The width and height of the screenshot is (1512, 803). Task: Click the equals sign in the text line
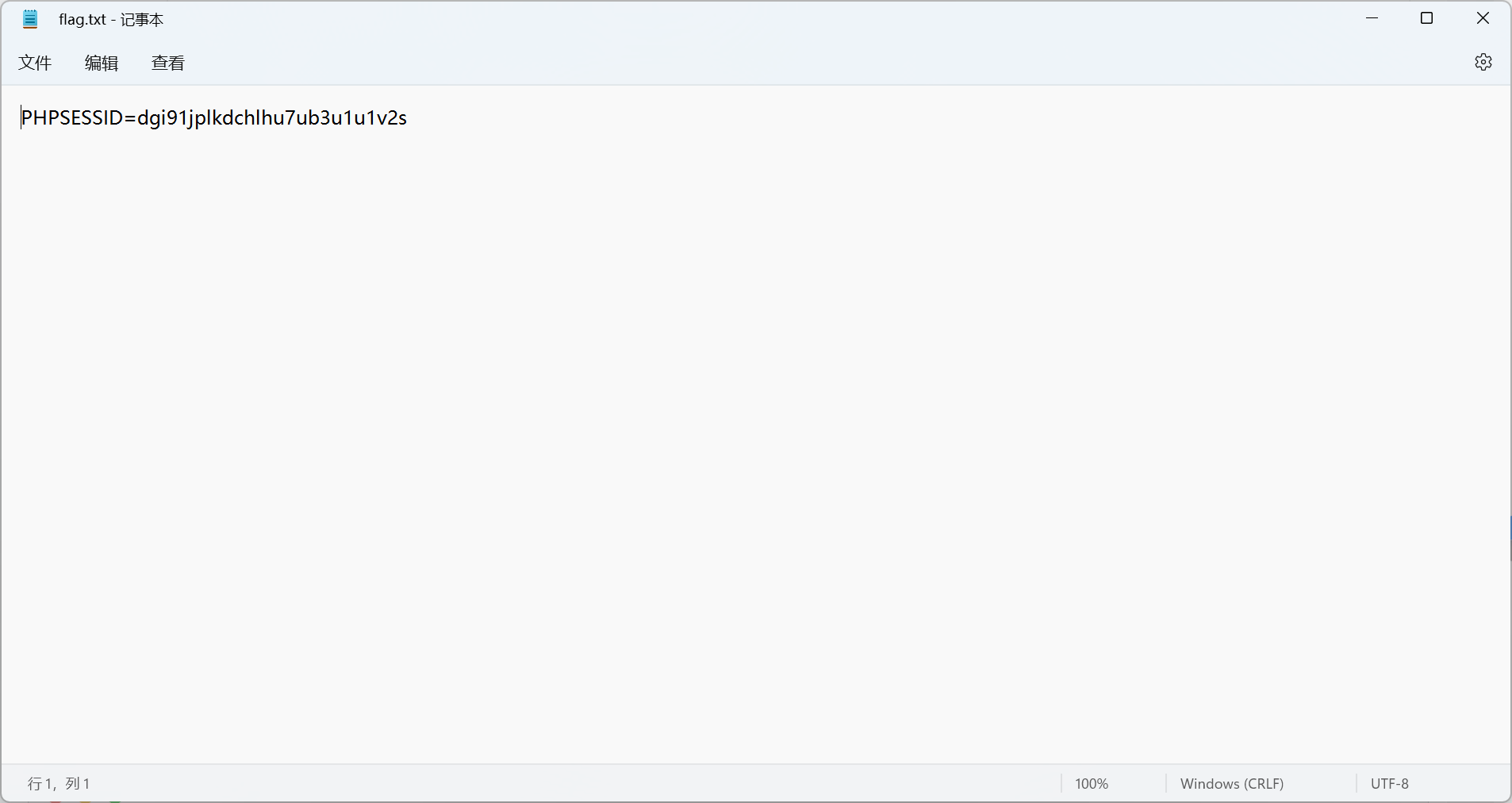click(x=131, y=118)
